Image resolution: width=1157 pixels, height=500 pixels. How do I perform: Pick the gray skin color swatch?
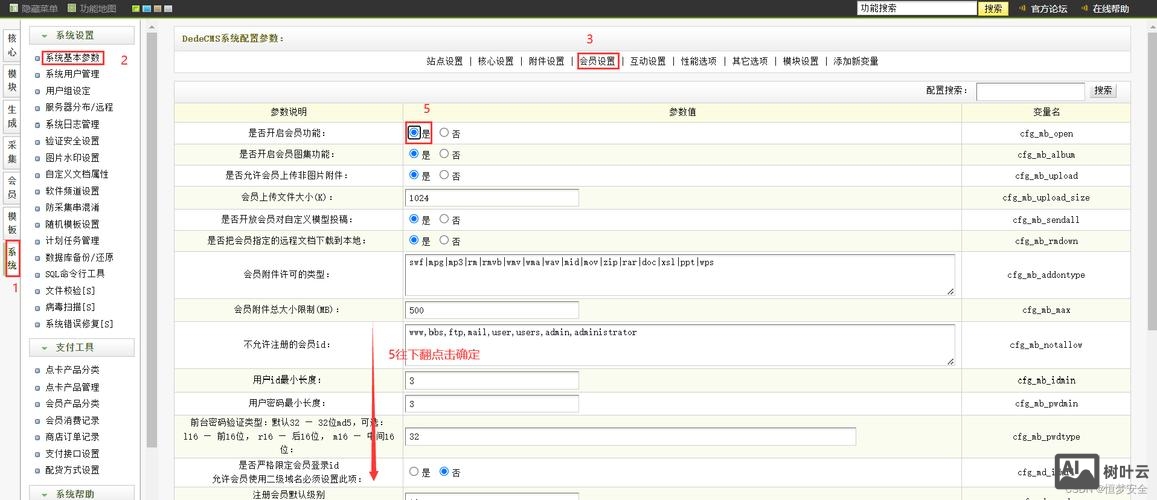[x=167, y=9]
